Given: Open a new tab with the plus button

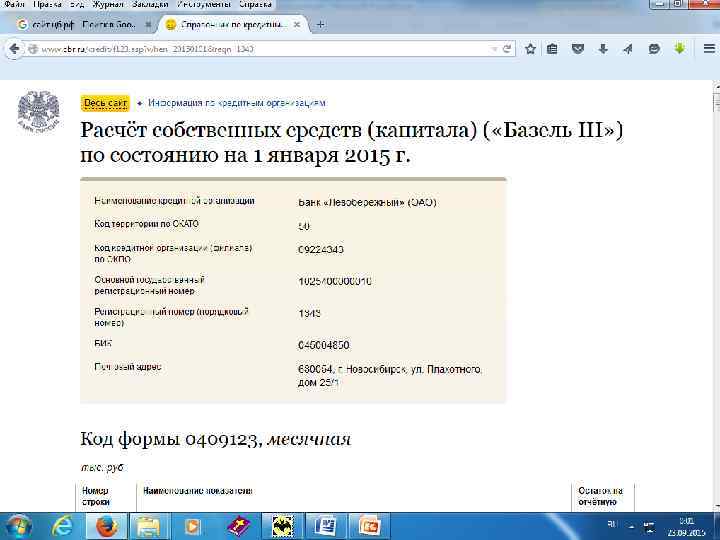Looking at the screenshot, I should [321, 24].
